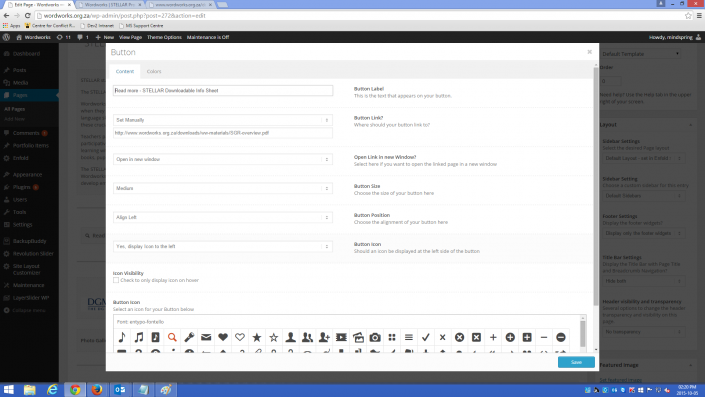The image size is (705, 397).
Task: Select the magnifying glass search icon
Action: tap(172, 337)
